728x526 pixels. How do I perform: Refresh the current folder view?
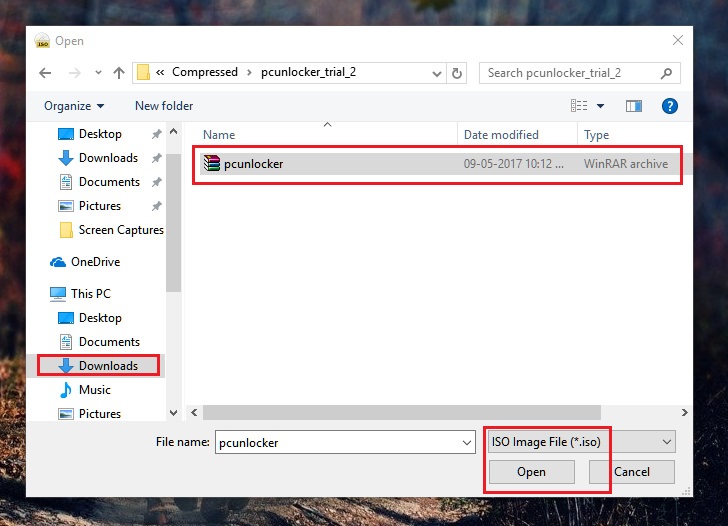(x=457, y=73)
